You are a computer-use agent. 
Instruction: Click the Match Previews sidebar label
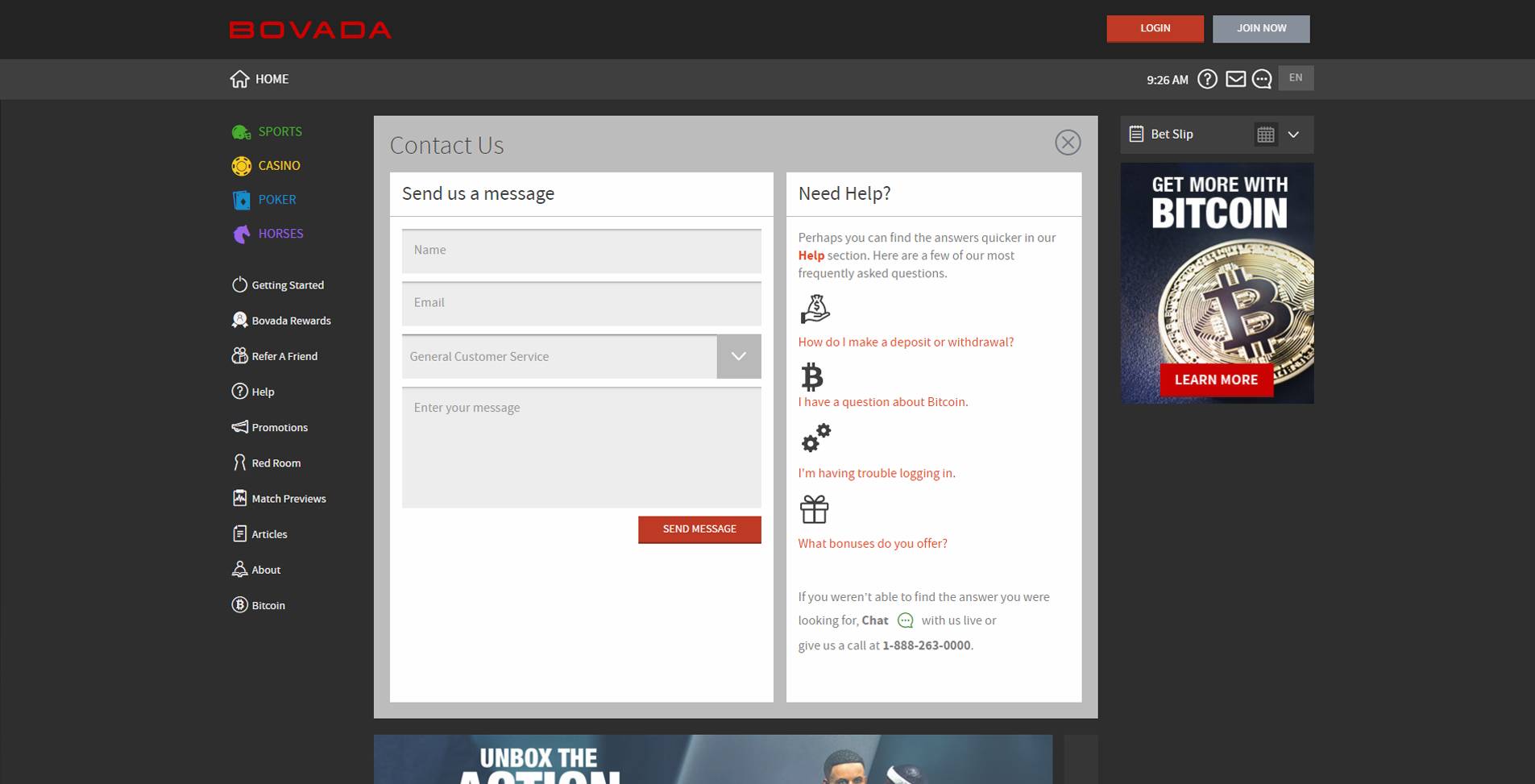(288, 498)
